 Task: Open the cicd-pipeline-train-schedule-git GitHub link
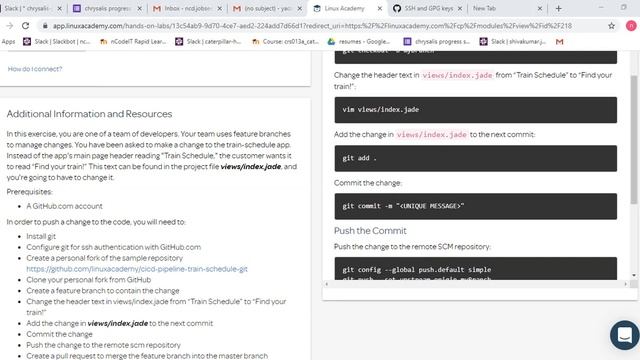tap(137, 269)
